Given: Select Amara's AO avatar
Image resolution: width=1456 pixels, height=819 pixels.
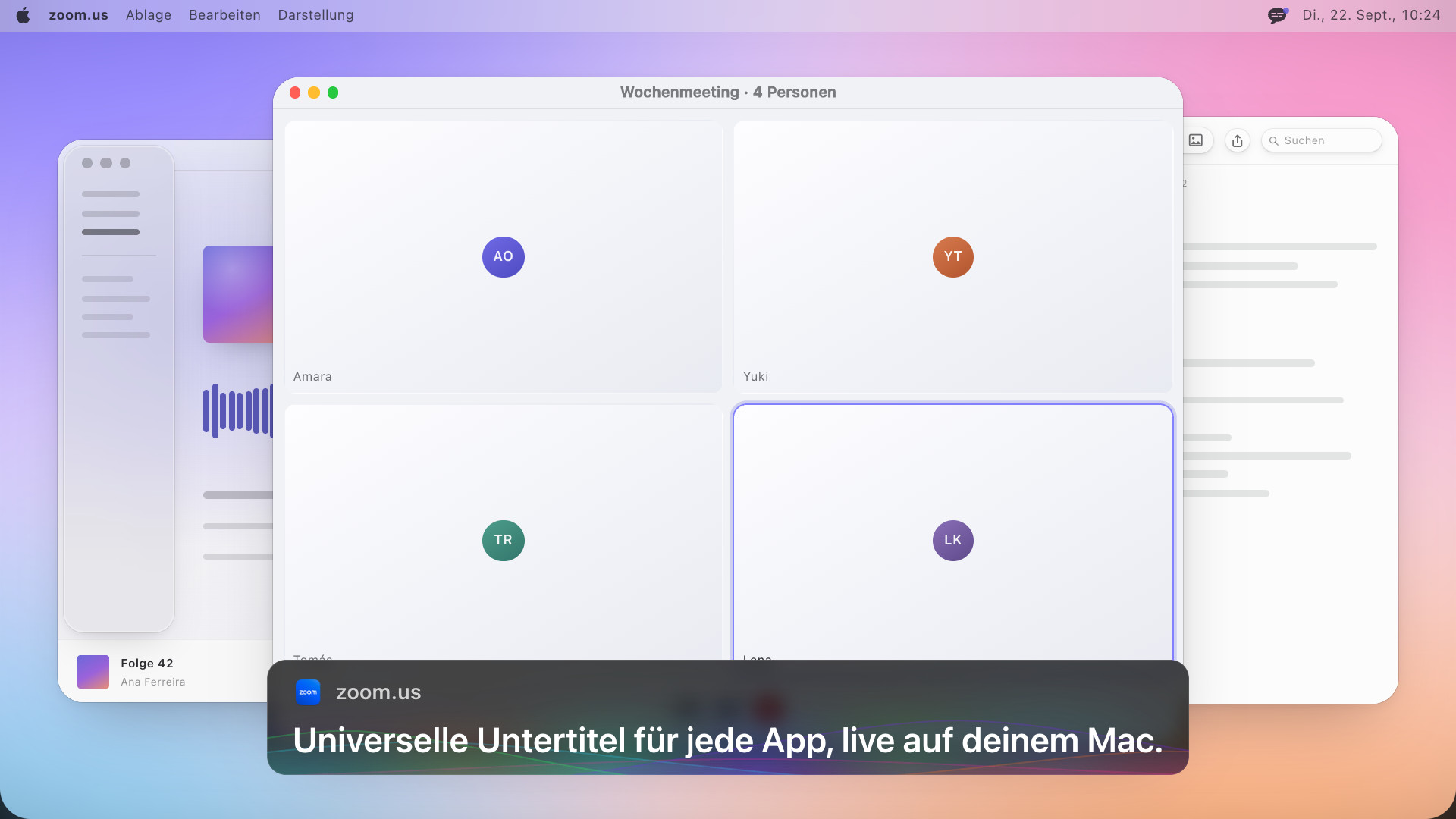Looking at the screenshot, I should point(504,256).
